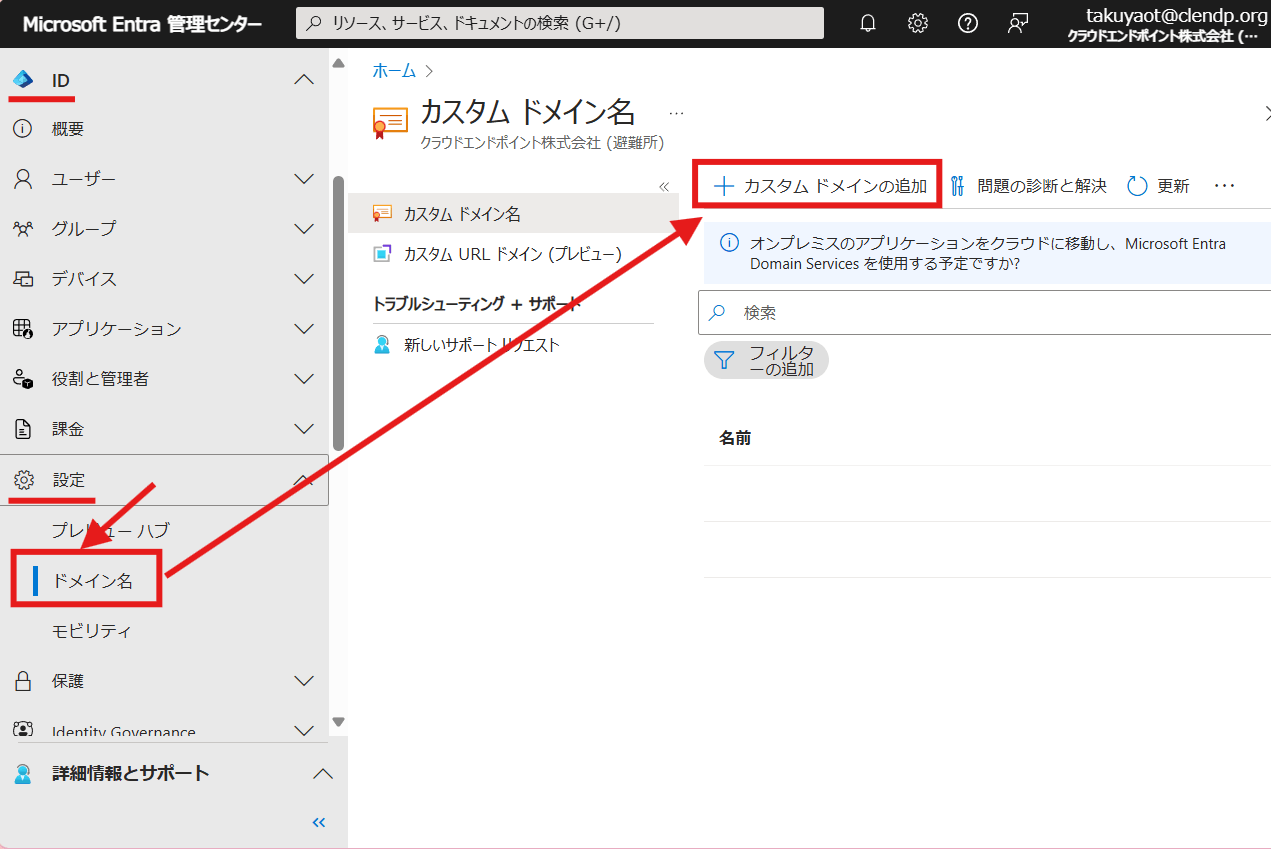Click 更新 refresh button
Screen dimensions: 1271x849
[1158, 186]
